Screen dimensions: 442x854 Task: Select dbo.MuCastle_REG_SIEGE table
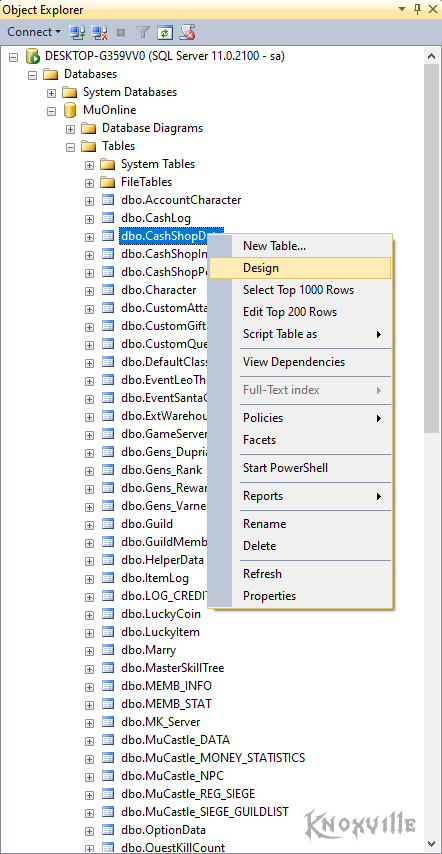click(x=188, y=794)
